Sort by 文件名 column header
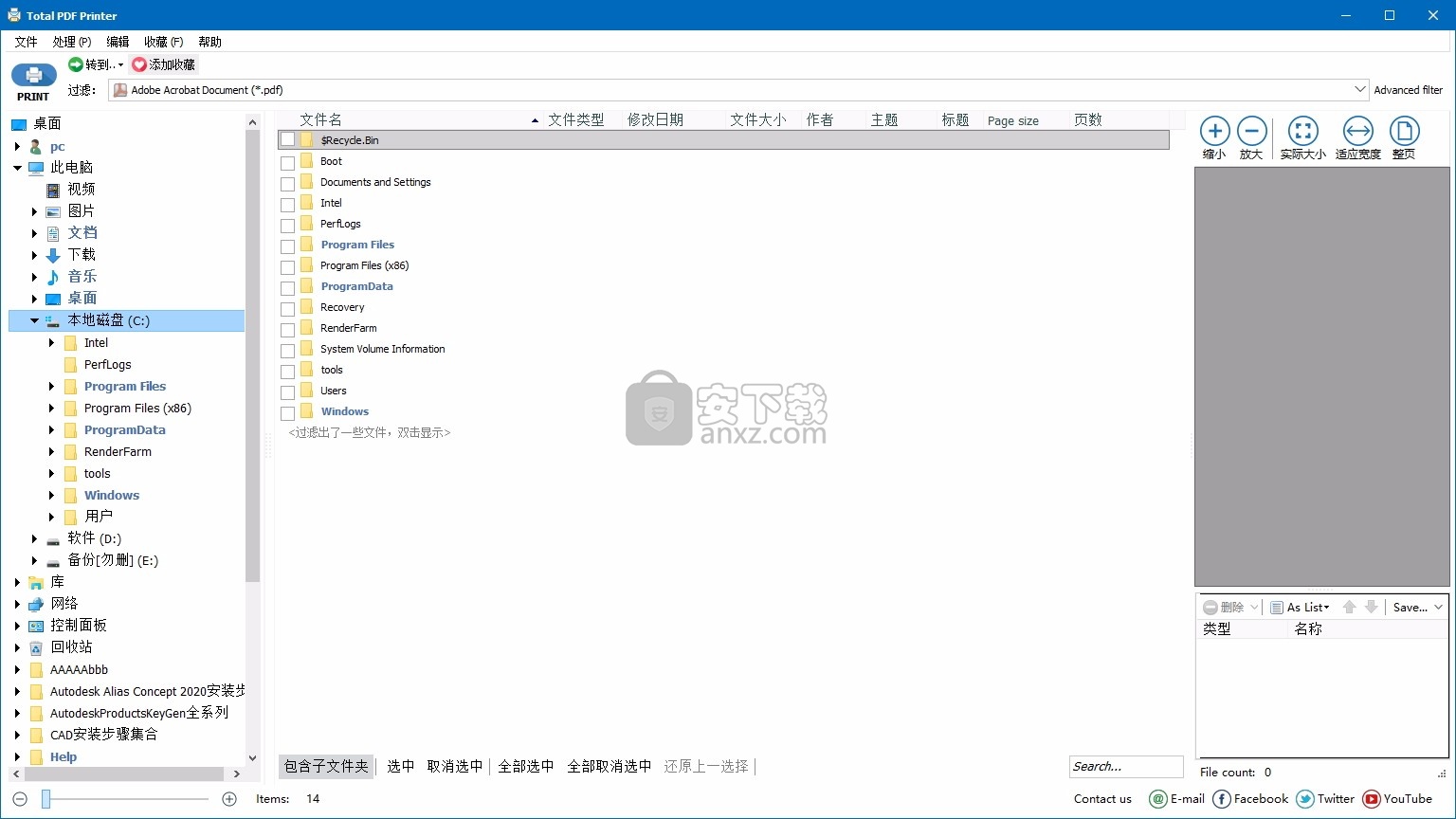 pos(320,119)
